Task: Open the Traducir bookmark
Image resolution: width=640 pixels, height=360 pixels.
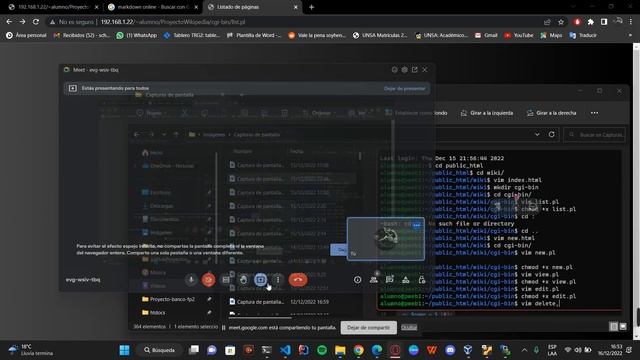Action: pyautogui.click(x=583, y=36)
